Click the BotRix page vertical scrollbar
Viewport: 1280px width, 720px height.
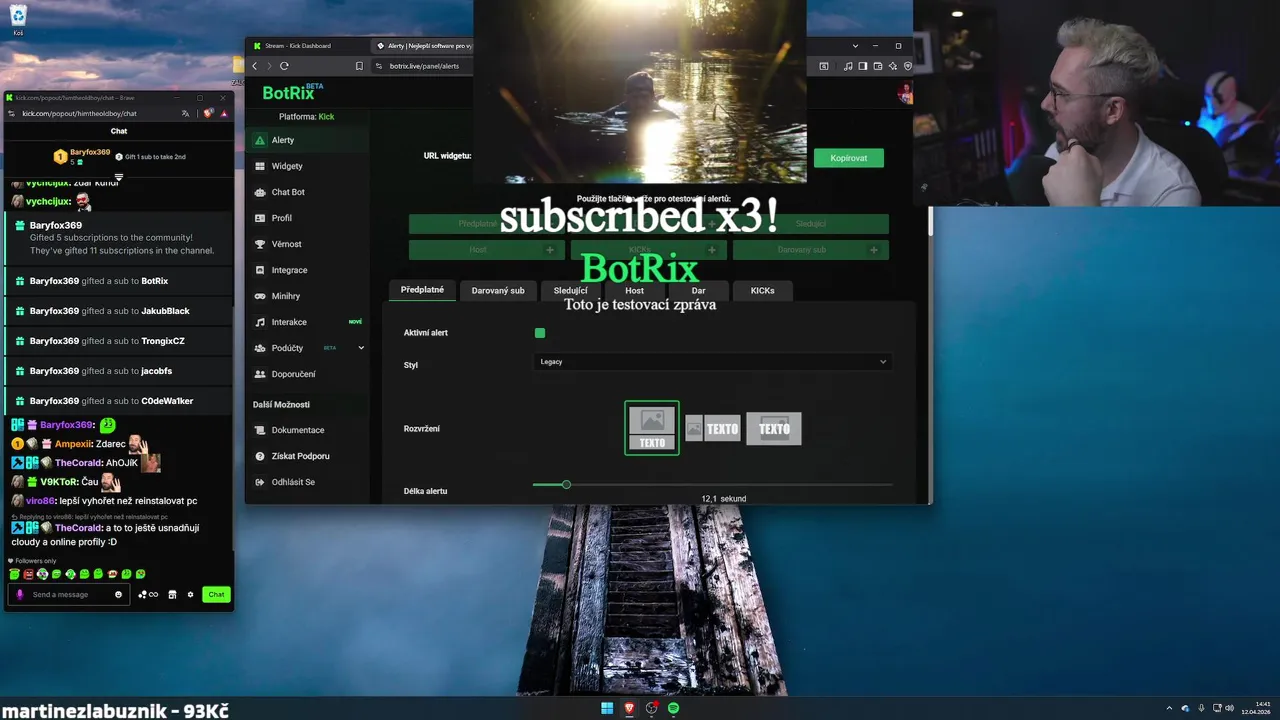[931, 222]
